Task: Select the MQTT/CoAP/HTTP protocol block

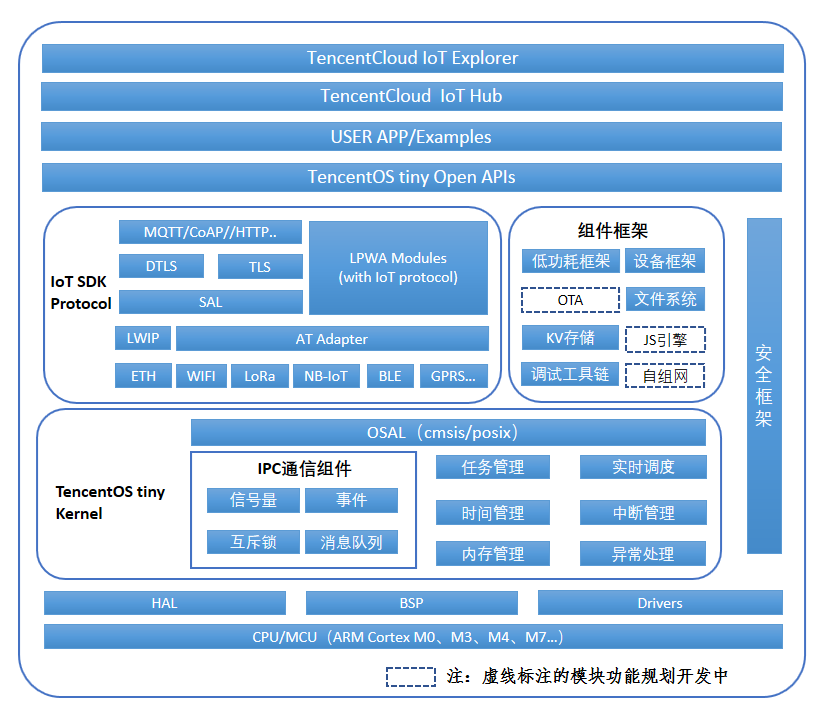Action: (x=210, y=231)
